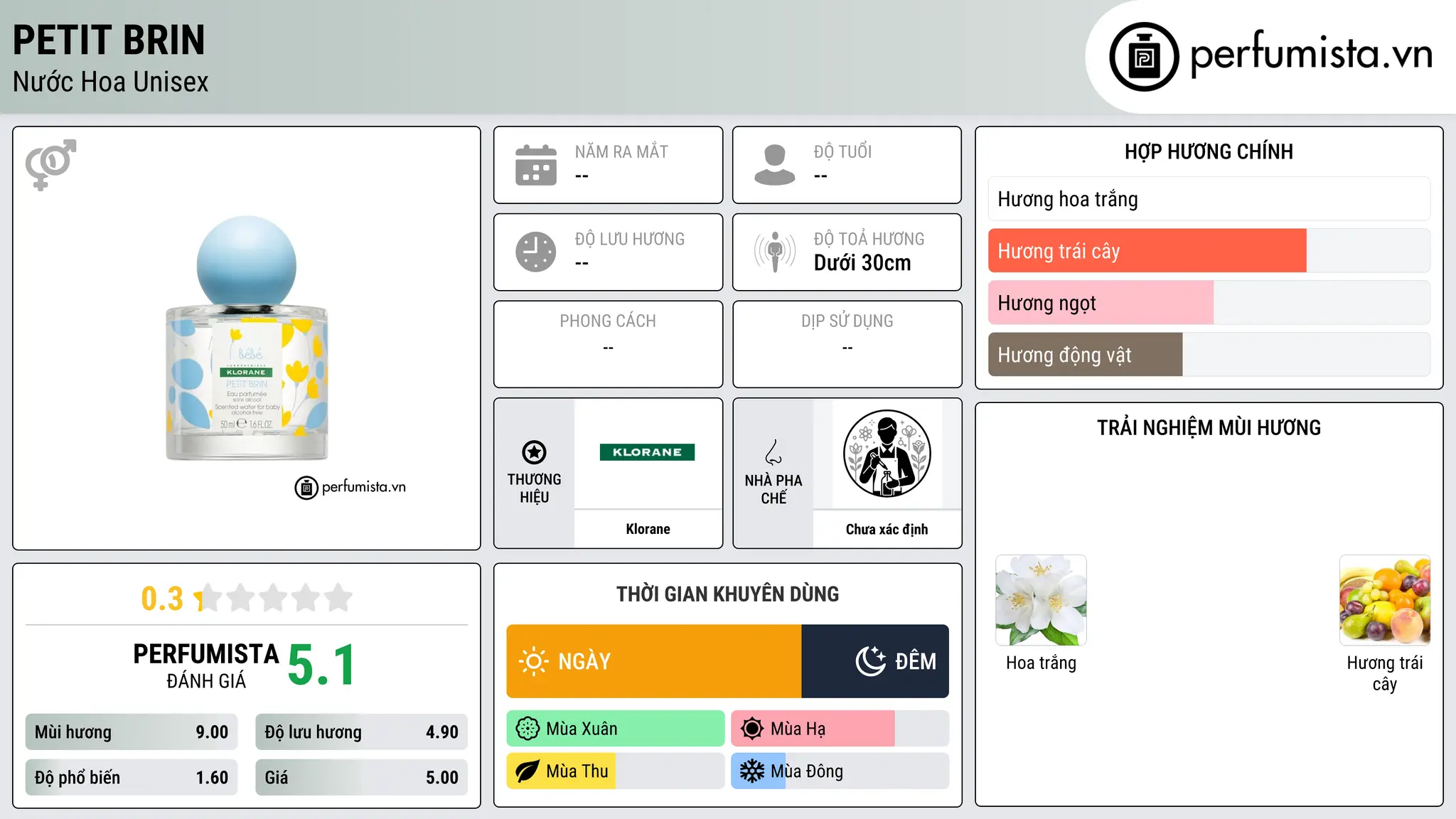The width and height of the screenshot is (1456, 819).
Task: Click the perfumer illustration icon
Action: [x=887, y=454]
